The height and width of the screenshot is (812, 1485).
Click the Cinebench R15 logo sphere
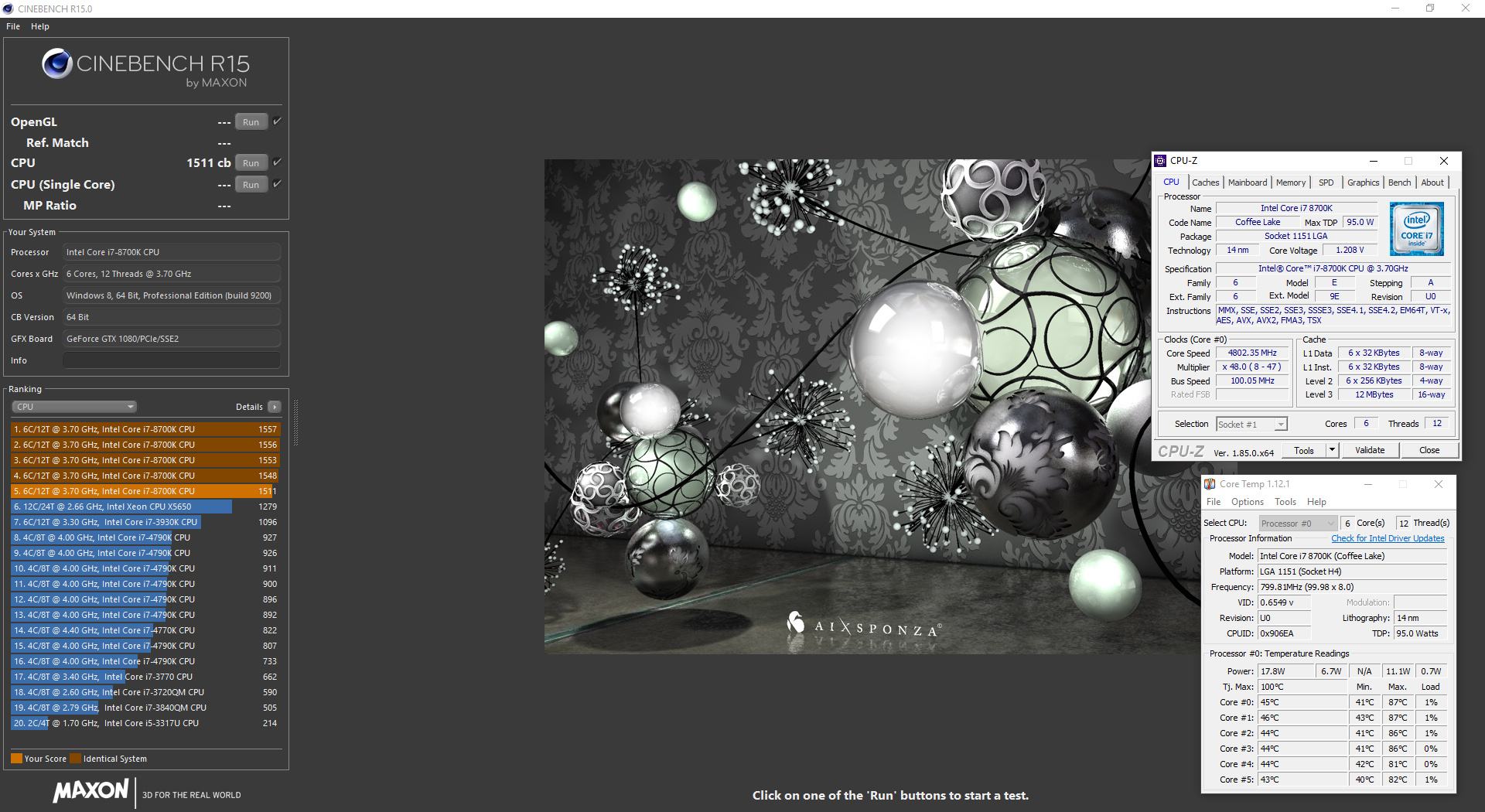57,63
